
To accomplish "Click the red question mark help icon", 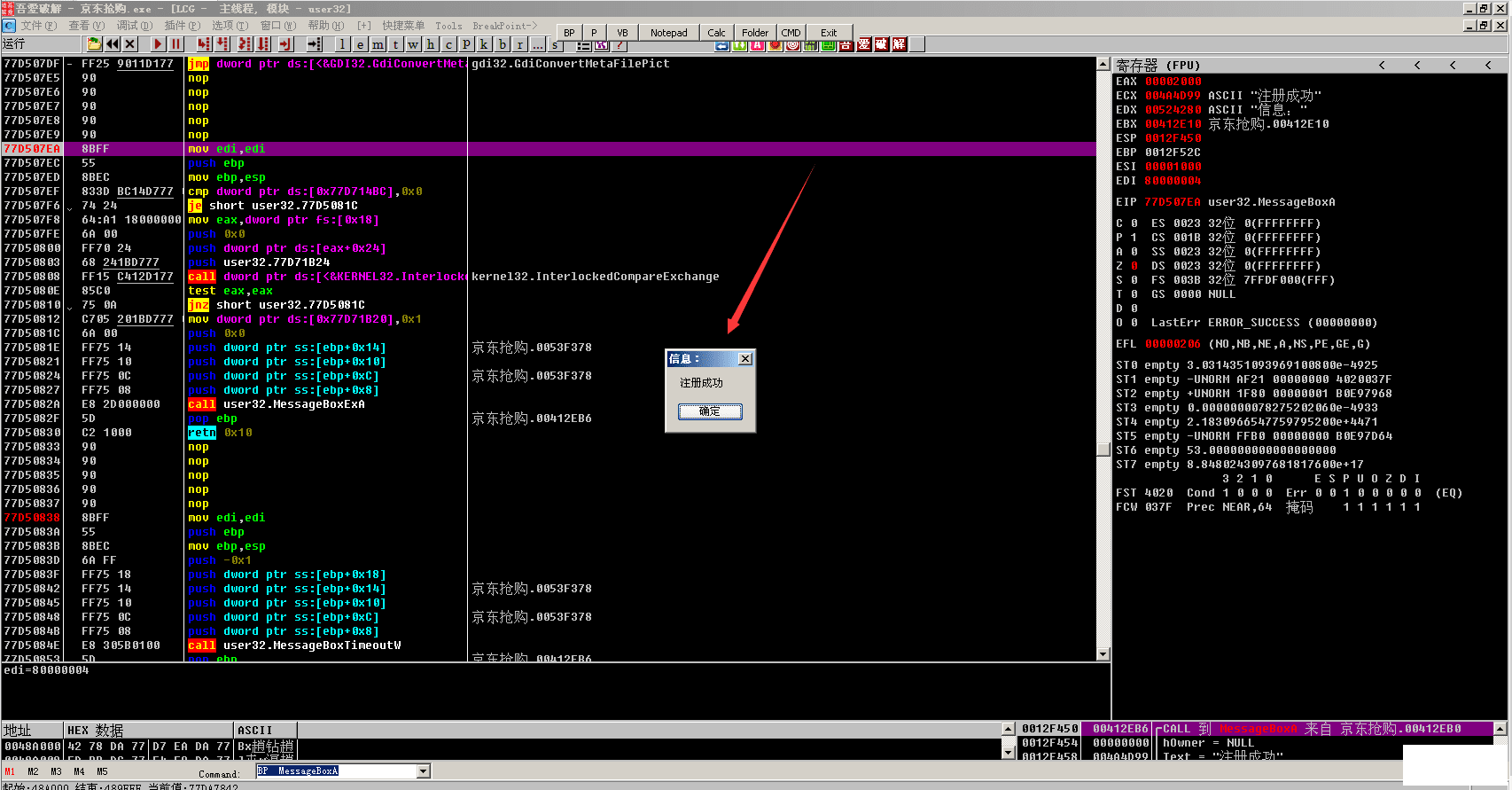I will coord(620,44).
